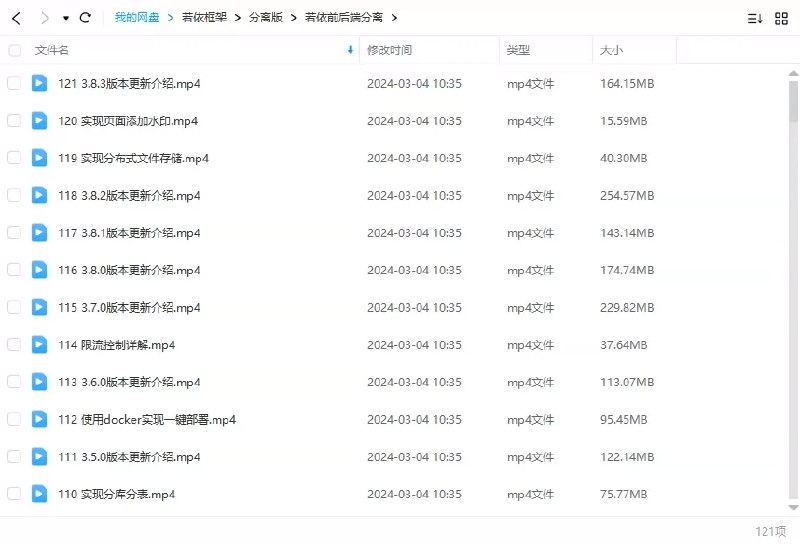Screen dimensions: 800x545
Task: Toggle the blue sort direction arrow
Action: coord(350,49)
